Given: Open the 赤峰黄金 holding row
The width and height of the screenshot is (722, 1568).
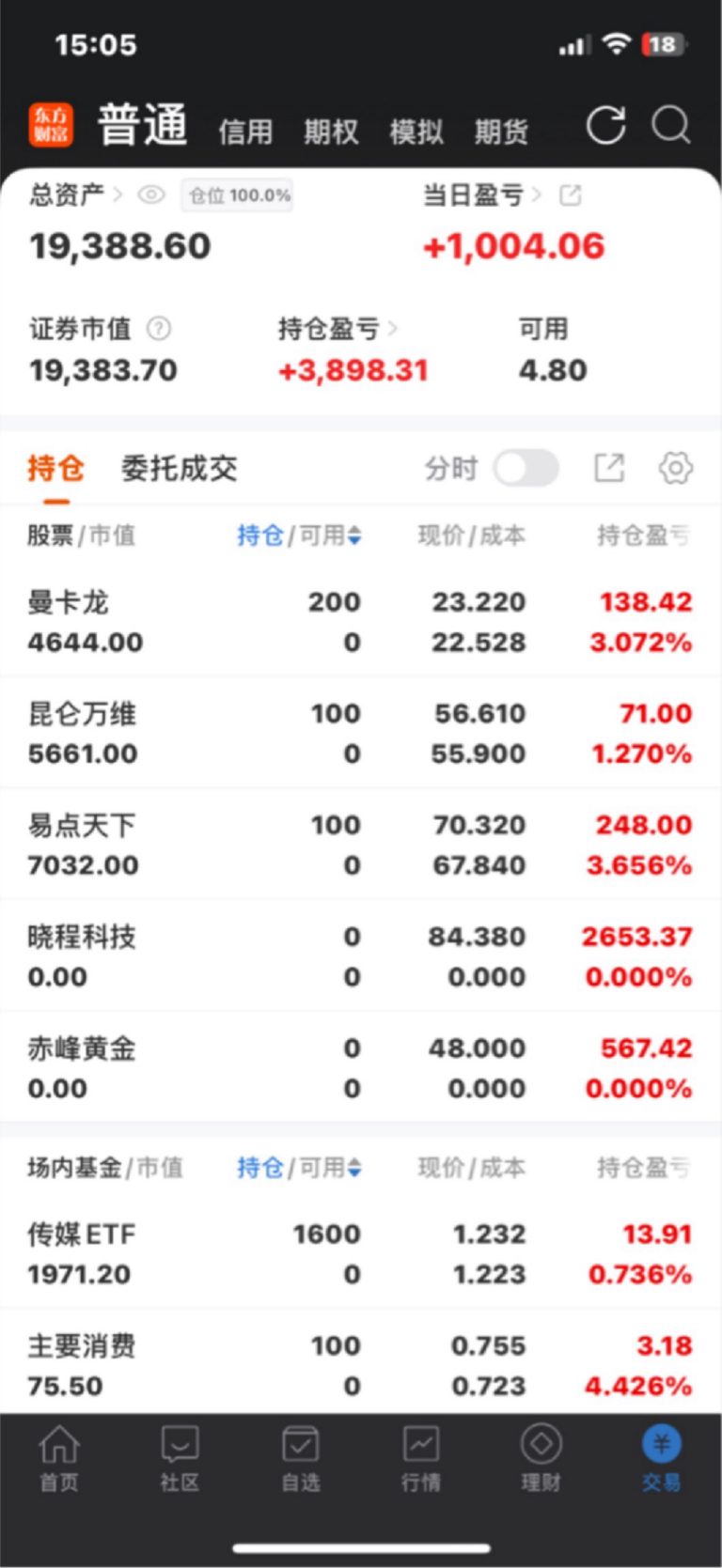Looking at the screenshot, I should coord(361,1067).
